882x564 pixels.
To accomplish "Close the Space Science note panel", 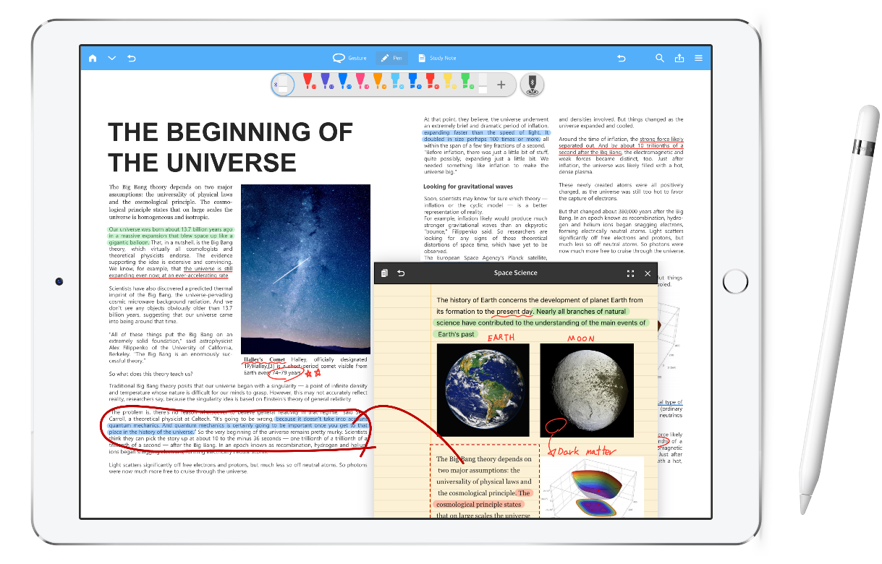I will 647,273.
